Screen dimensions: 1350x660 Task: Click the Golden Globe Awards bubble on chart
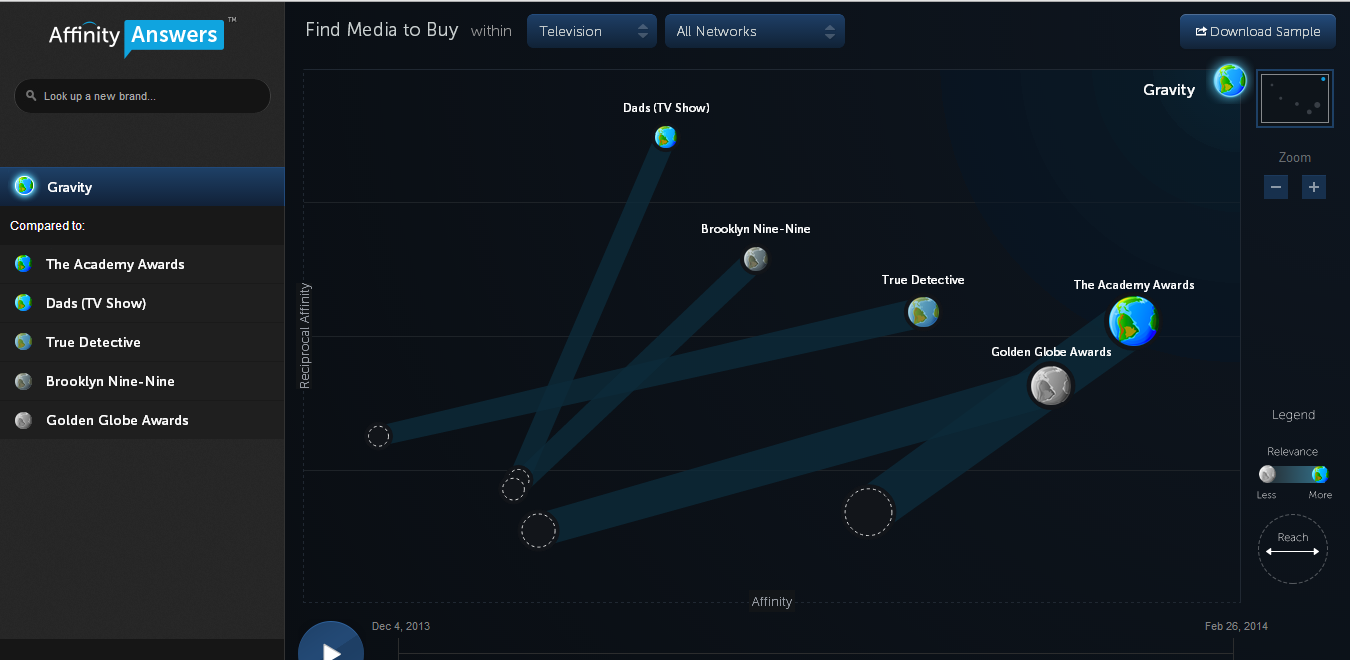[1050, 385]
